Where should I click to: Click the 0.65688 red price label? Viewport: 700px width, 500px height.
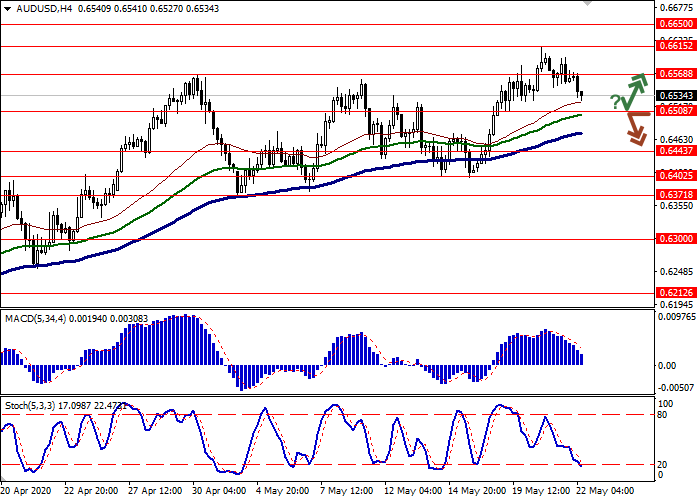676,74
